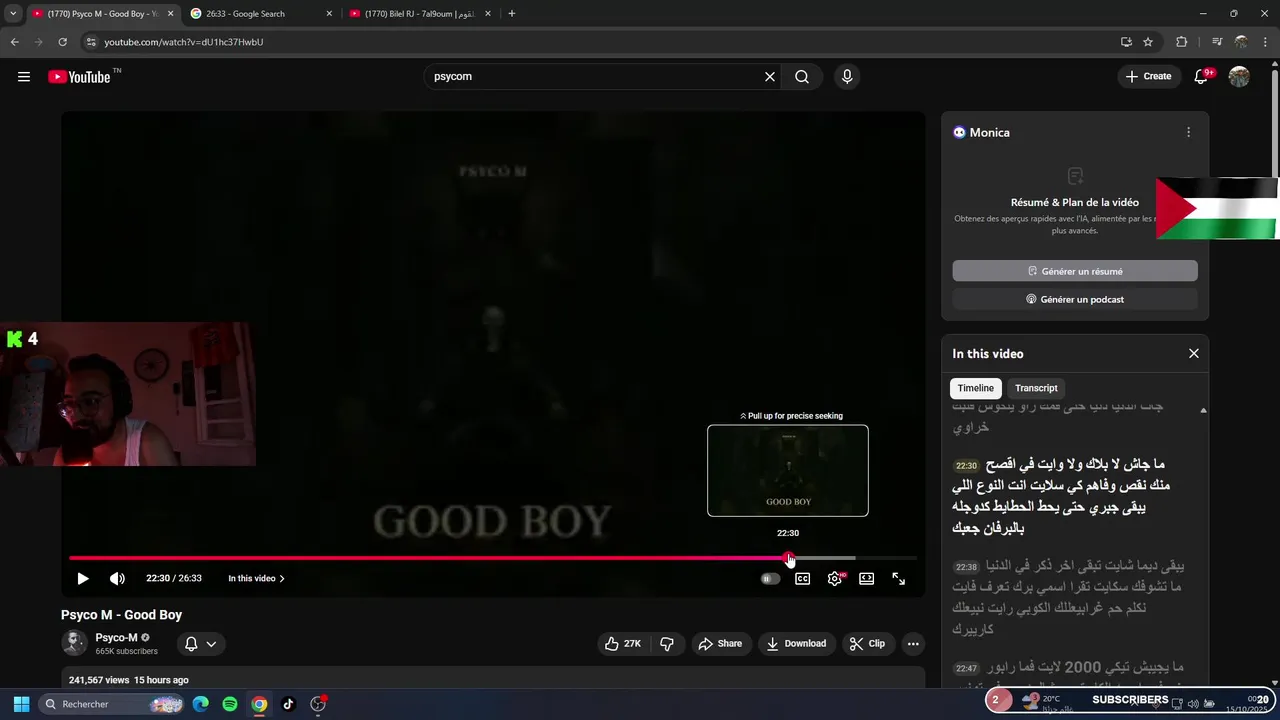The height and width of the screenshot is (720, 1280).
Task: Open the Chrome three-dot menu
Action: tap(1266, 42)
